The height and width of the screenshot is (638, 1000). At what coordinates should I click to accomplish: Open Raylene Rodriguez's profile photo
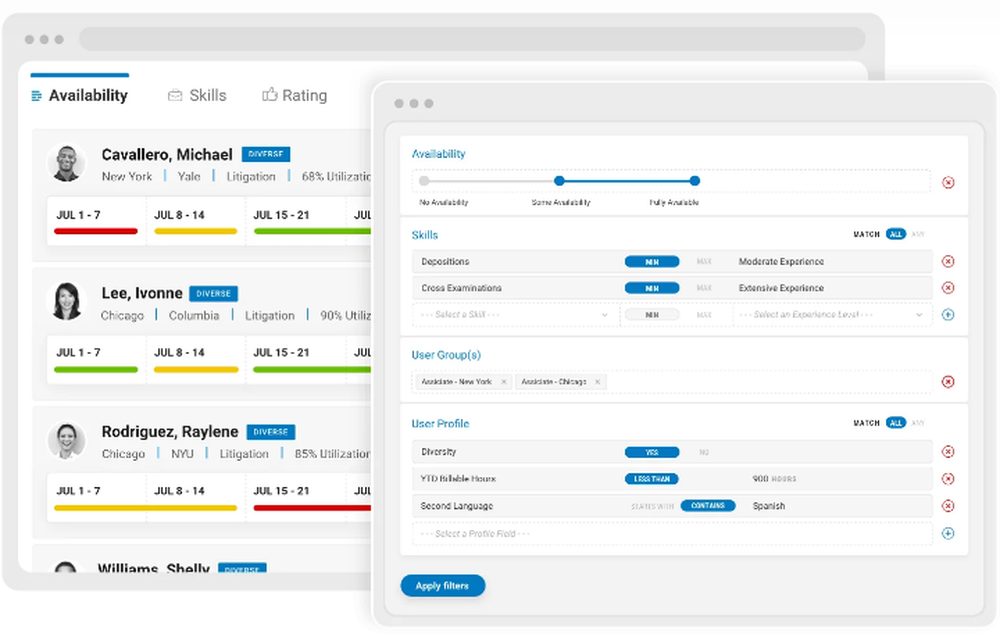(x=66, y=440)
